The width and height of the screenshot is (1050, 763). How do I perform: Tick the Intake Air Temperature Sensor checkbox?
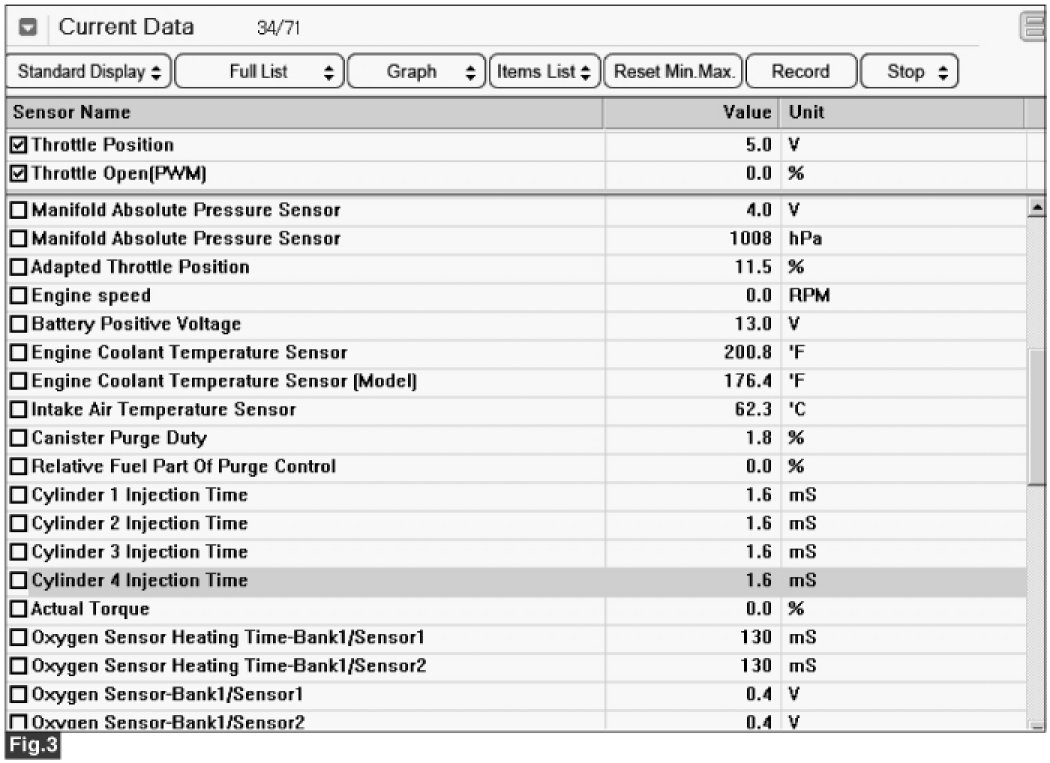[x=19, y=410]
